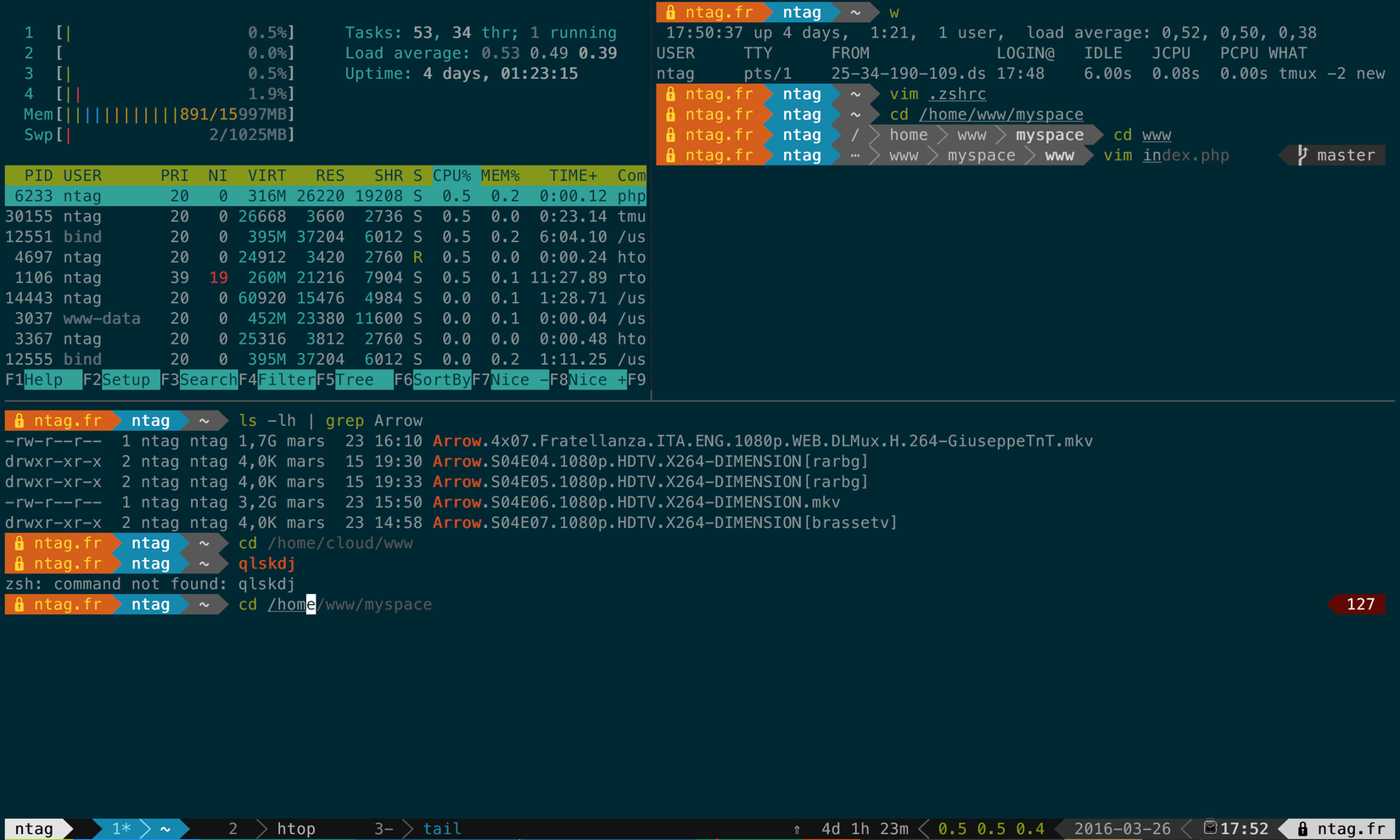Click the upload arrow indicator in the status bar

796,829
